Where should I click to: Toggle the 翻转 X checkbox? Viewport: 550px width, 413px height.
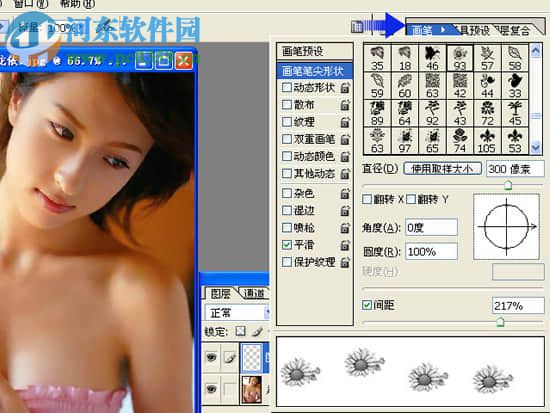click(x=367, y=199)
